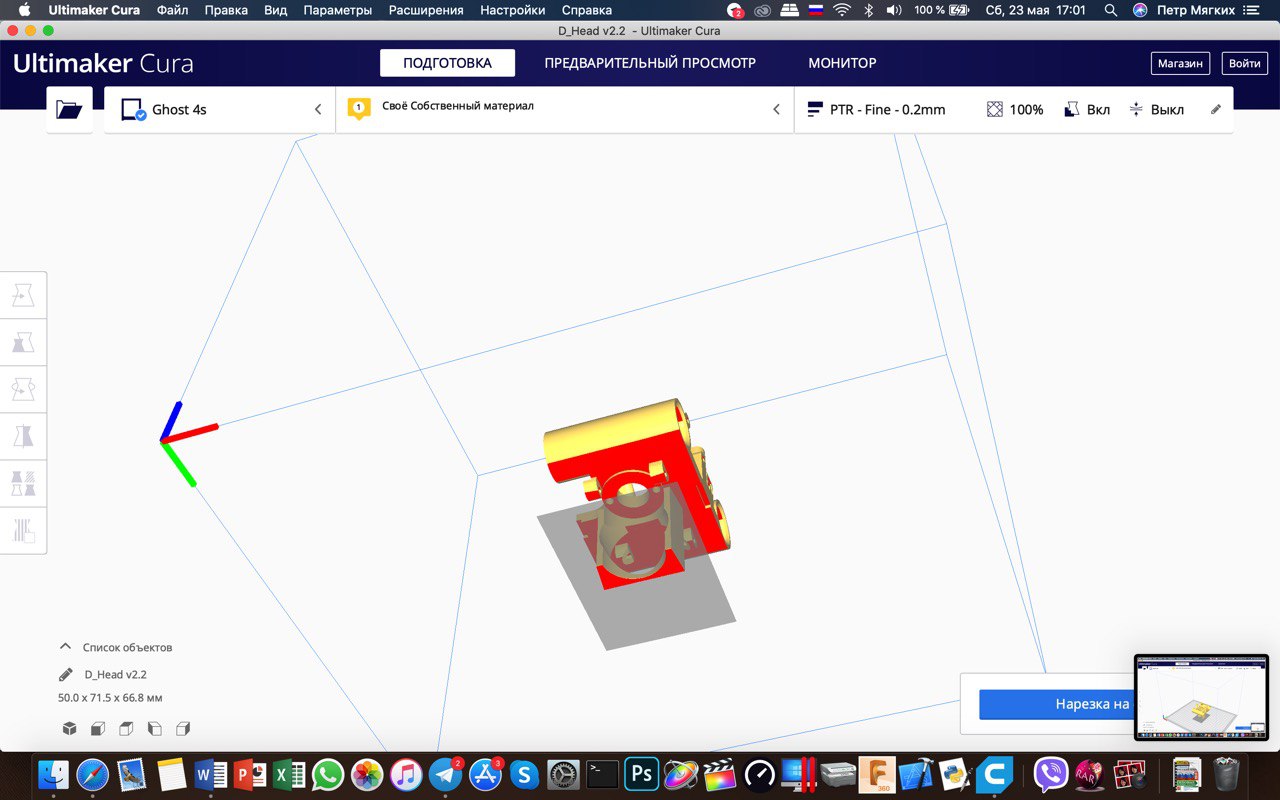Open Spotlight search in menu bar
Image resolution: width=1280 pixels, height=800 pixels.
tap(1111, 10)
